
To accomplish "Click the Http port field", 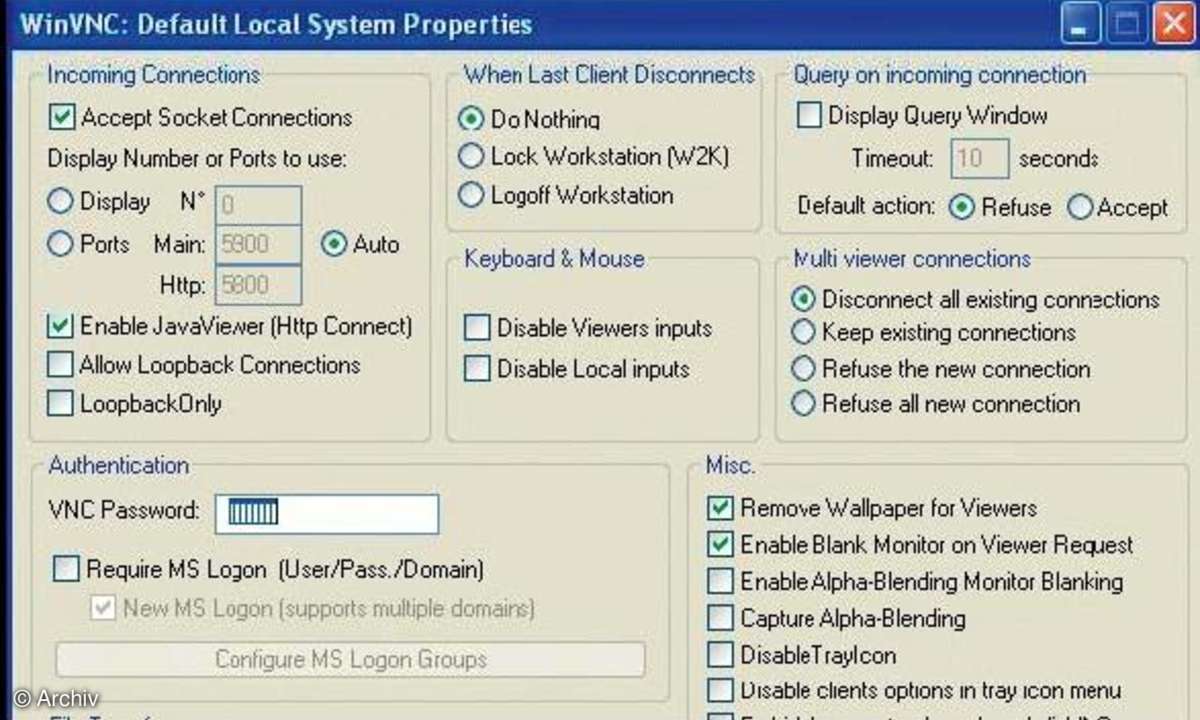I will click(258, 285).
